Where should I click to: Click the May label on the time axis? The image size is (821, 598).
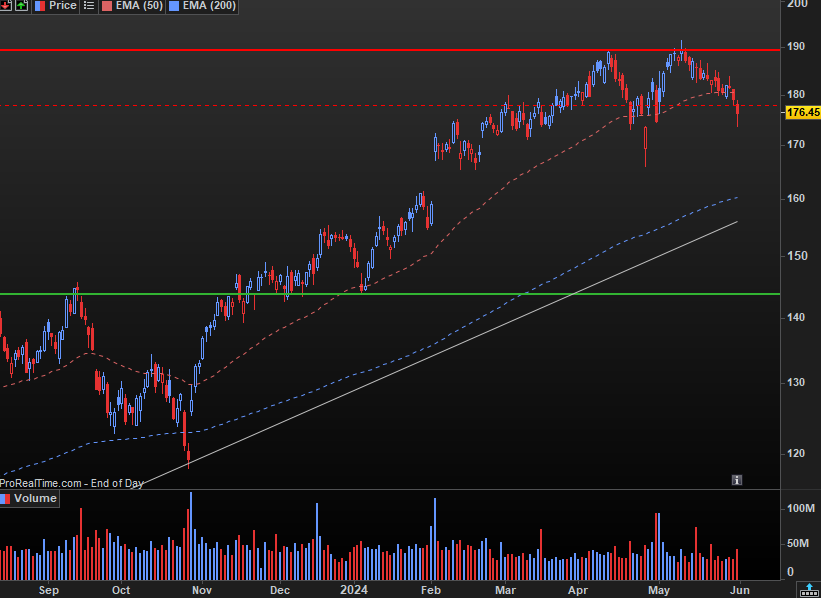click(659, 590)
